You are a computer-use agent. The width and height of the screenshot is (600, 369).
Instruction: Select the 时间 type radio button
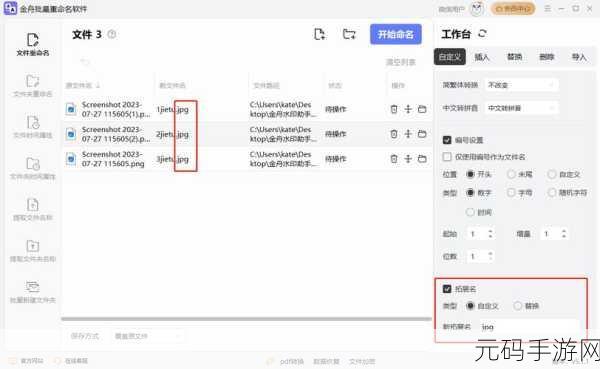[470, 212]
